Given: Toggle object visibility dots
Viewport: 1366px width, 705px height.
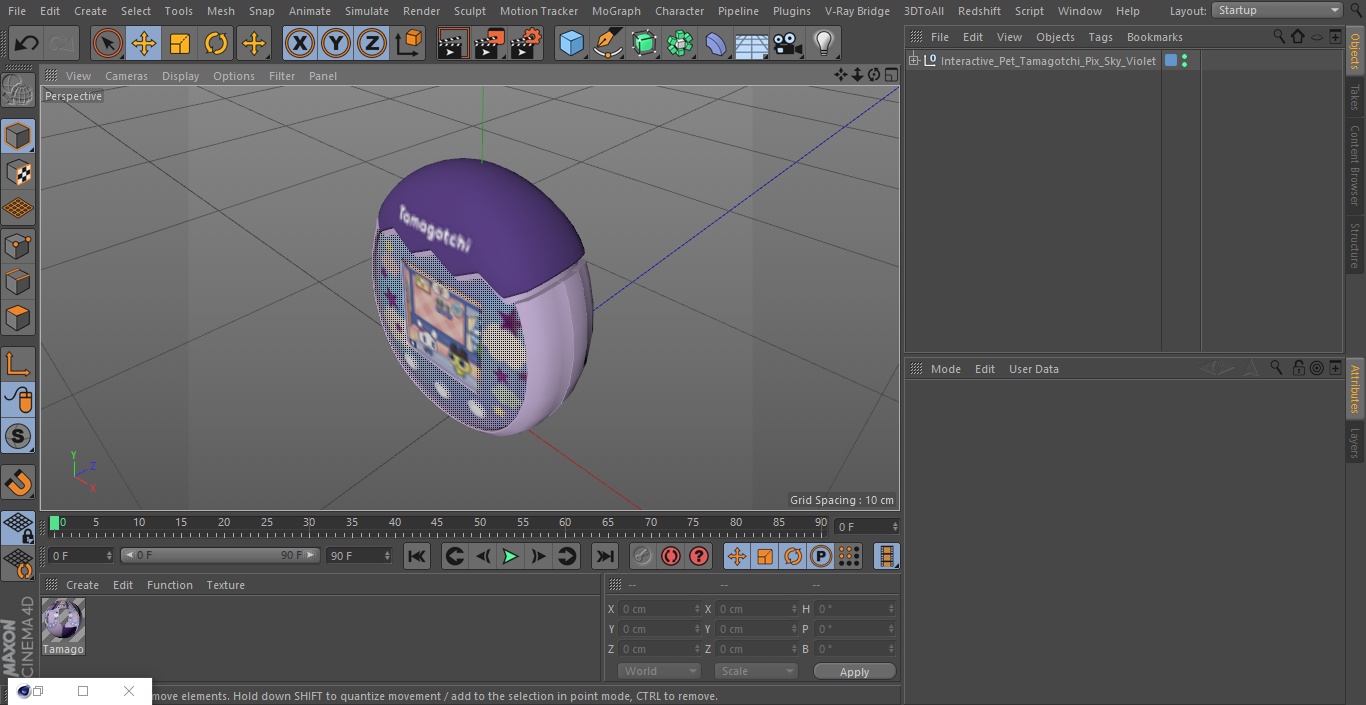Looking at the screenshot, I should 1185,61.
